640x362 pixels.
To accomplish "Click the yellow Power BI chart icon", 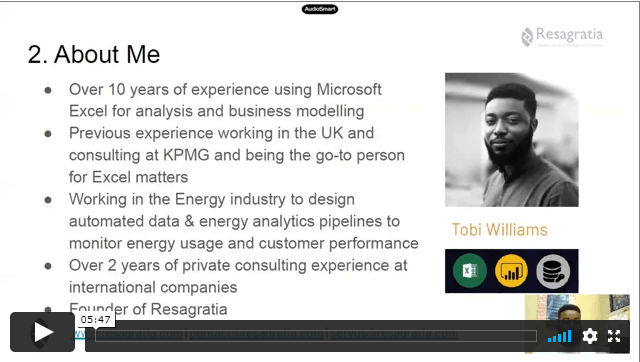I will pos(511,271).
